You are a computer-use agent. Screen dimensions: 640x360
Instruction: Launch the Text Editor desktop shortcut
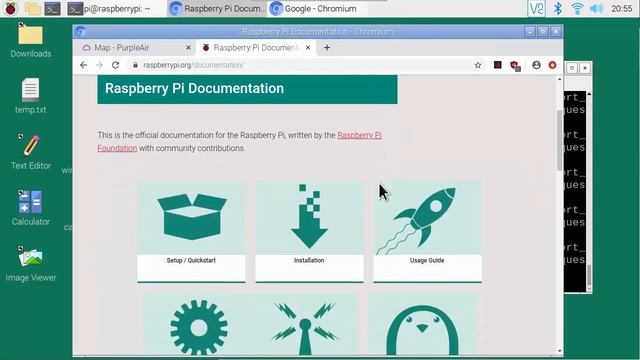[31, 151]
